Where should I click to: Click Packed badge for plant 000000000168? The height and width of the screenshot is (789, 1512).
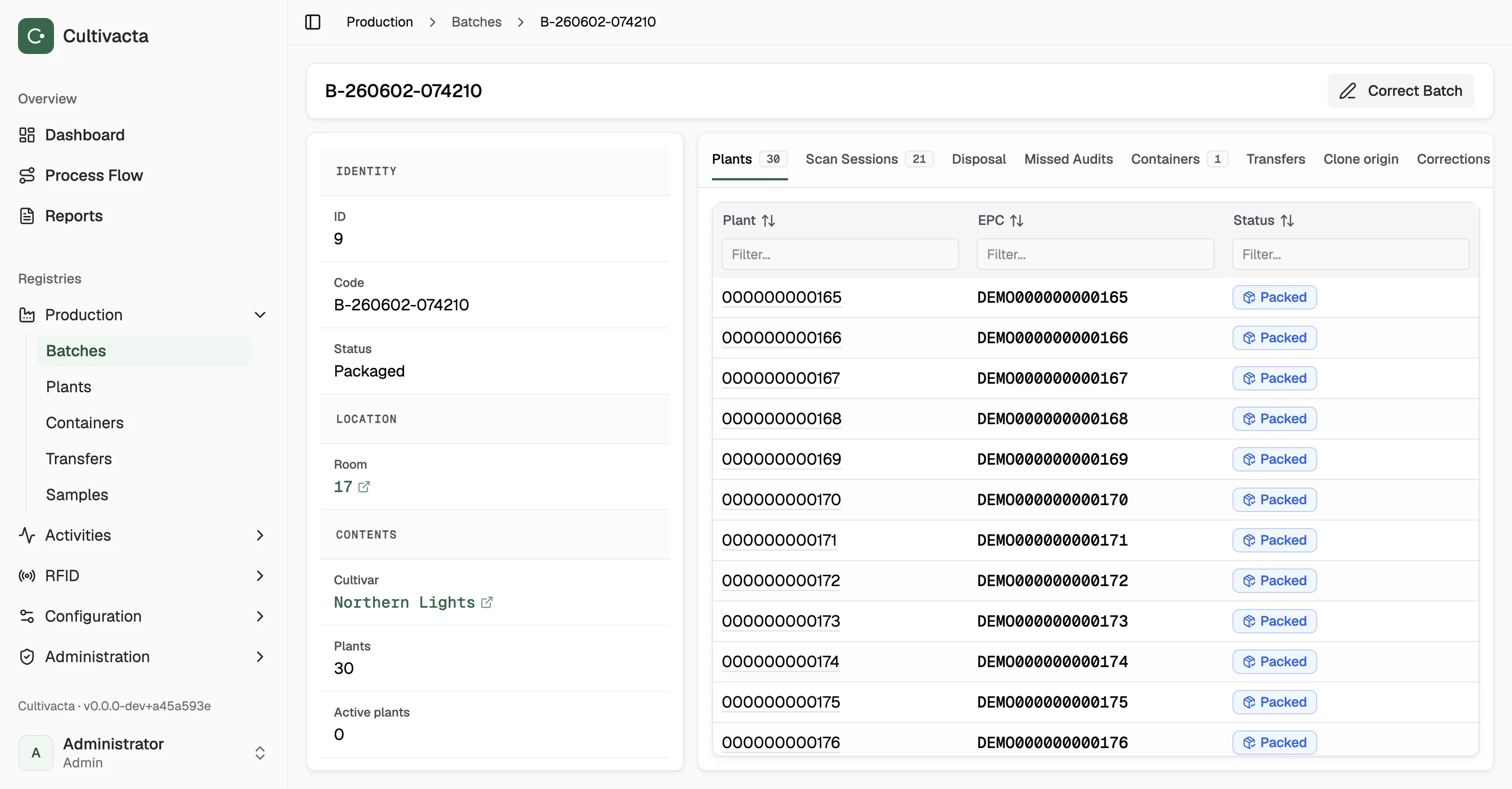pos(1274,419)
